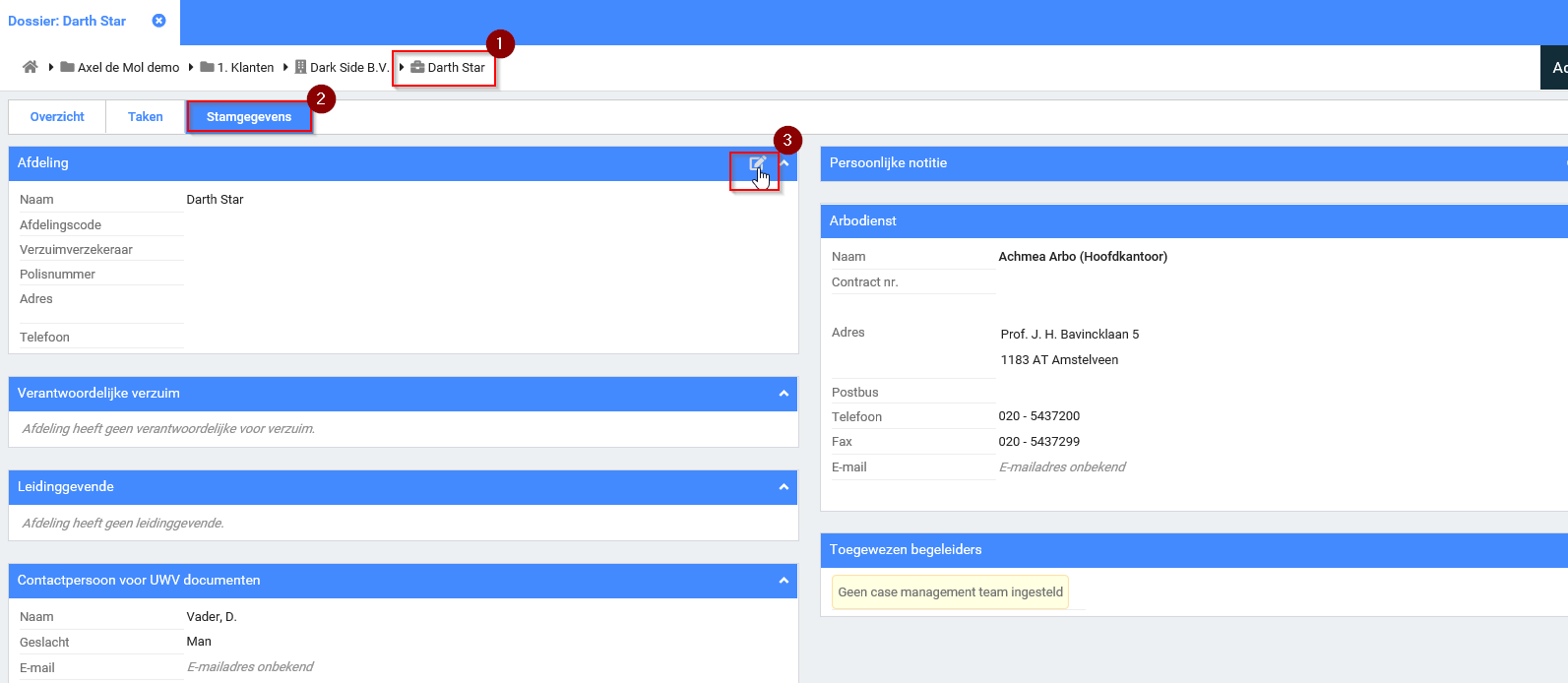Click the Geen case management team notice
This screenshot has width=1568, height=683.
950,592
